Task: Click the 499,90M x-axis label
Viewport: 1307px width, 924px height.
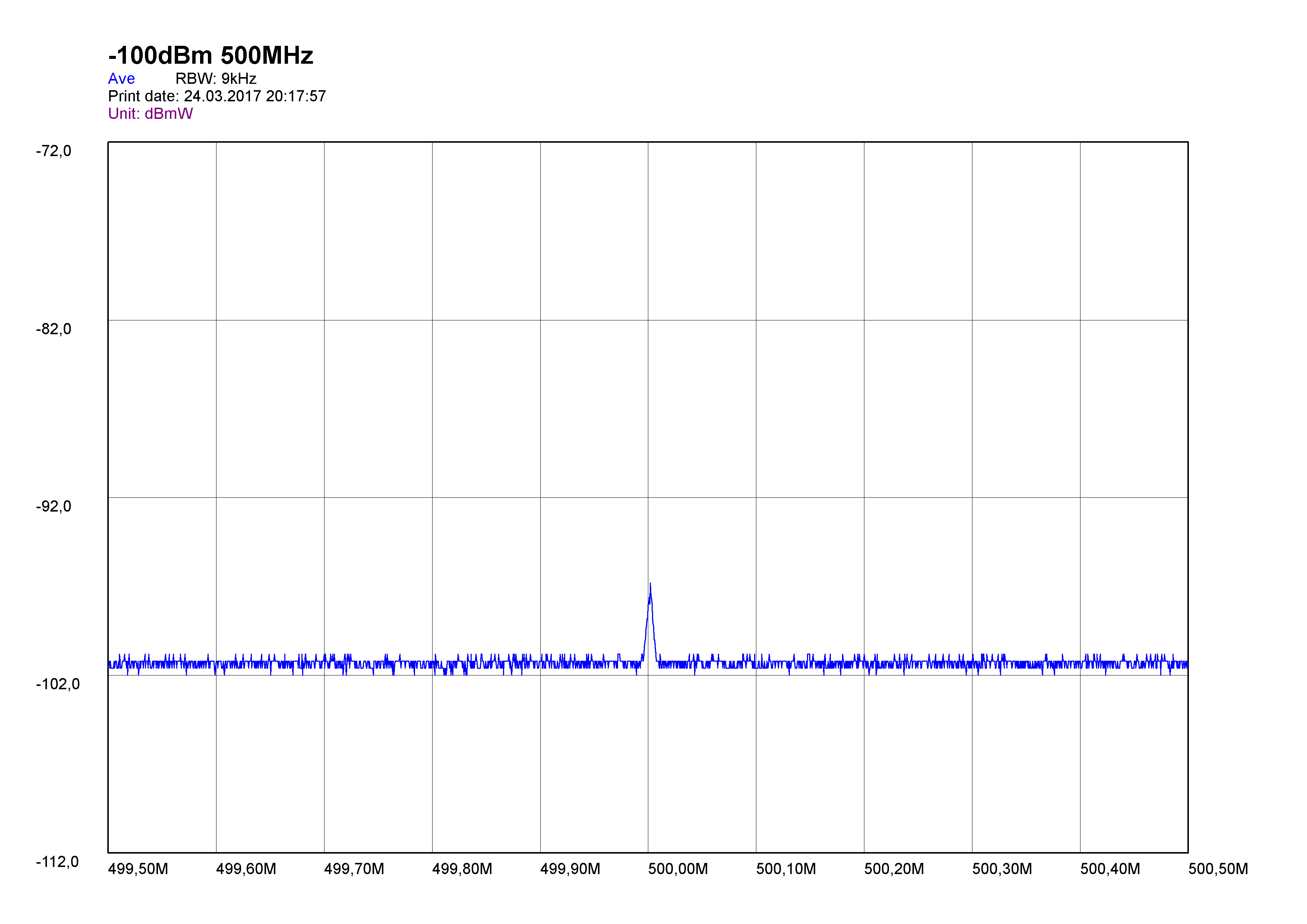Action: pos(570,869)
